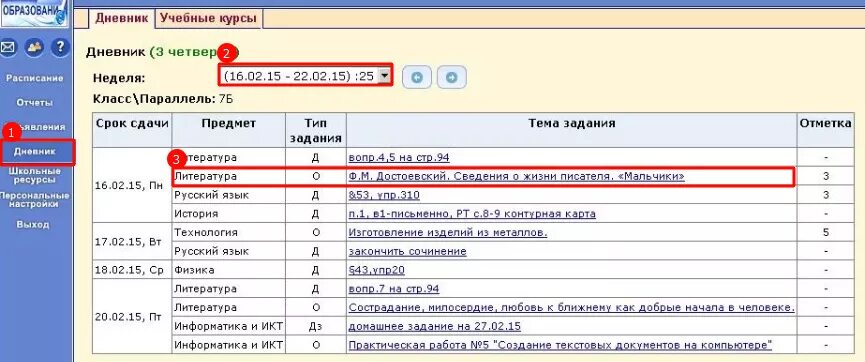
Task: Open Персональные настройки in the sidebar
Action: (x=35, y=200)
